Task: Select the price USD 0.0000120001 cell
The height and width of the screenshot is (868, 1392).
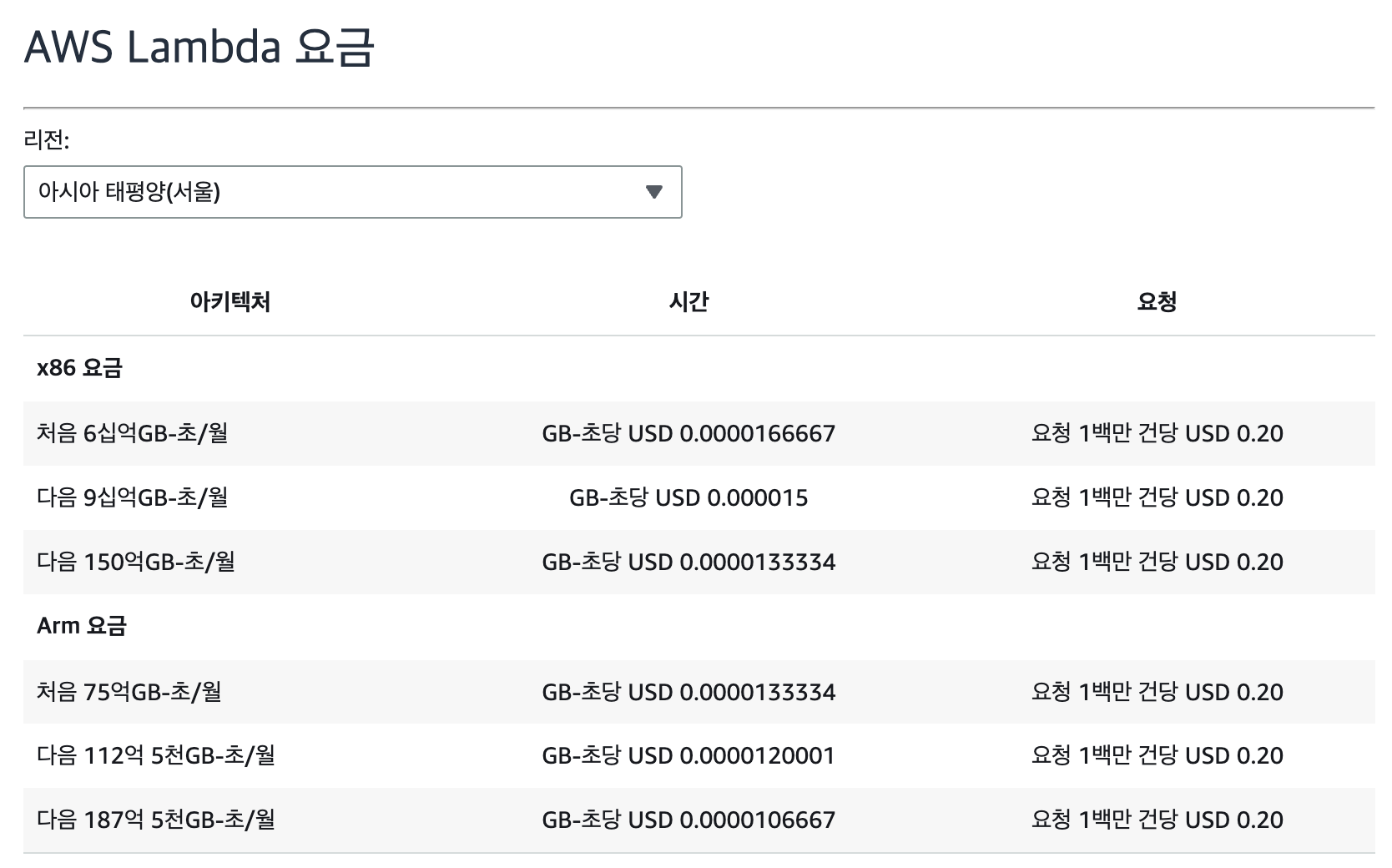Action: [x=688, y=755]
